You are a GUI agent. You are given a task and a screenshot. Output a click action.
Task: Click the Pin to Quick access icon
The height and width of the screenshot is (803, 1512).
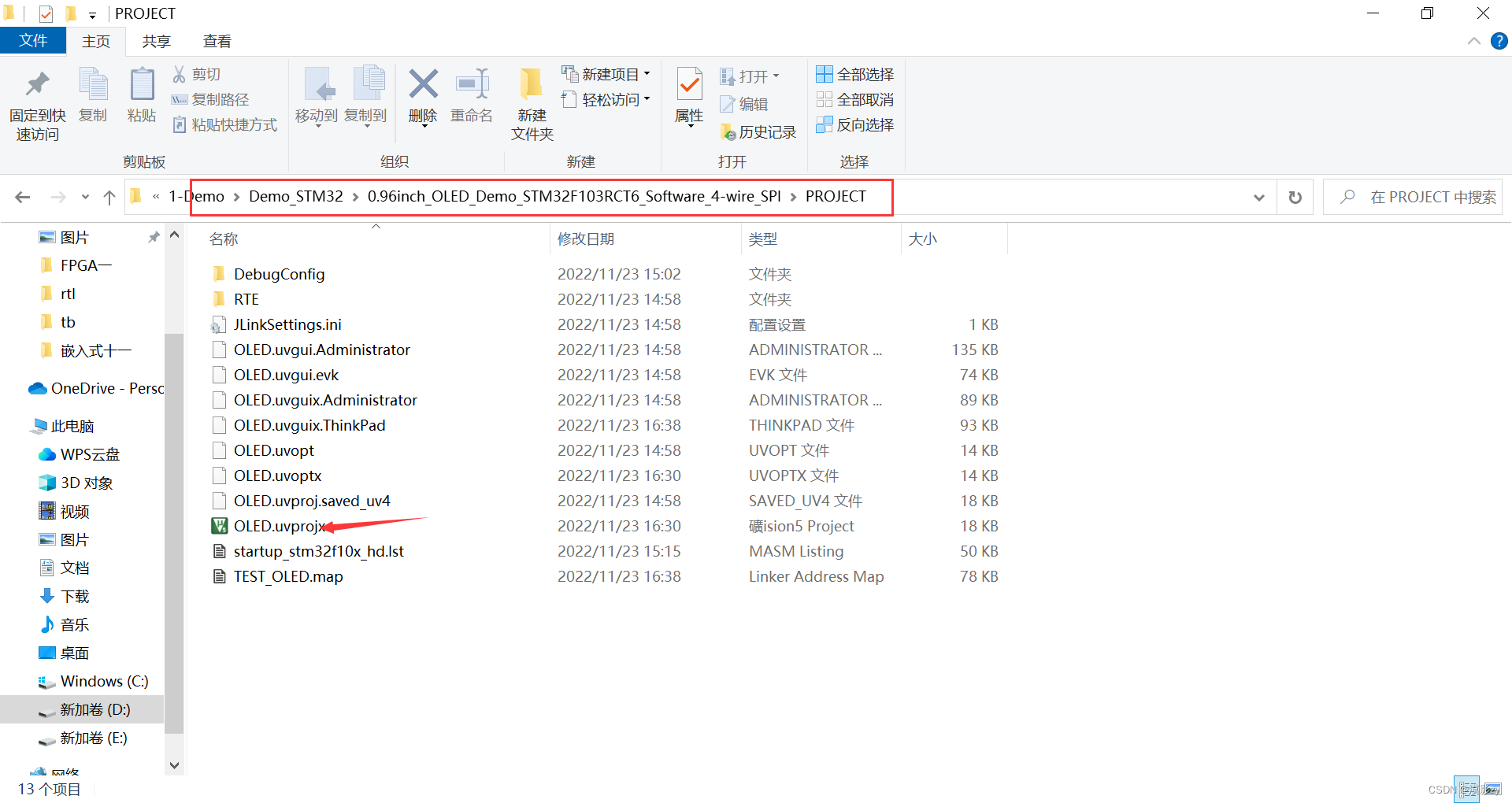click(x=37, y=84)
